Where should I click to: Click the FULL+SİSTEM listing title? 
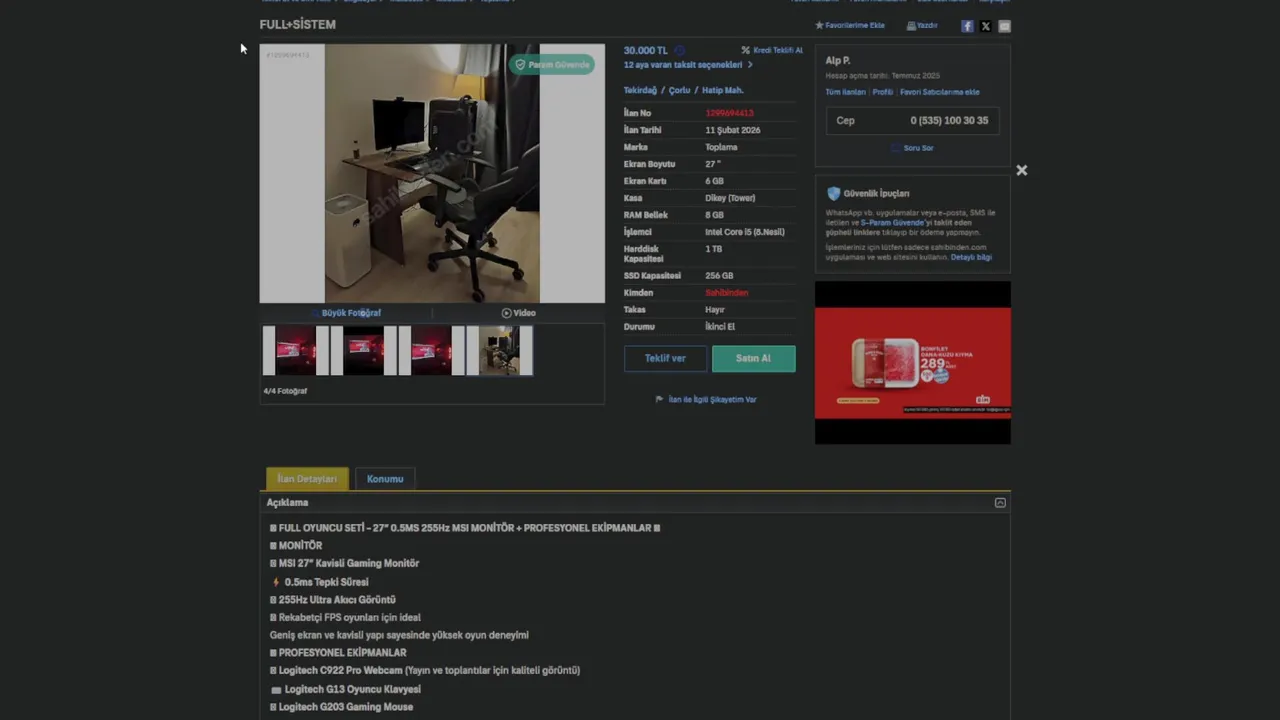click(x=298, y=24)
